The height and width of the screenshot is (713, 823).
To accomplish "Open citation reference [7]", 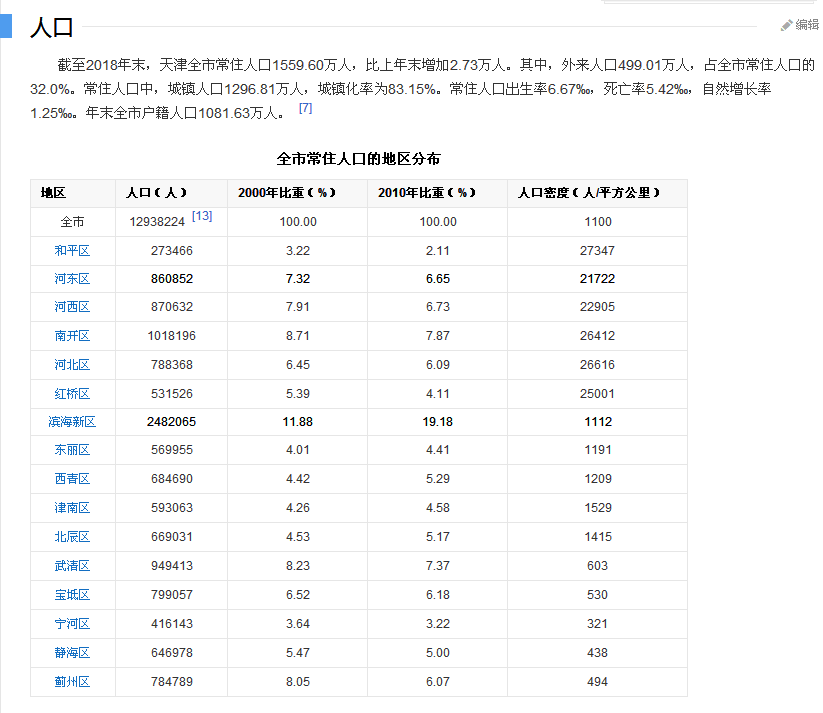I will point(305,108).
